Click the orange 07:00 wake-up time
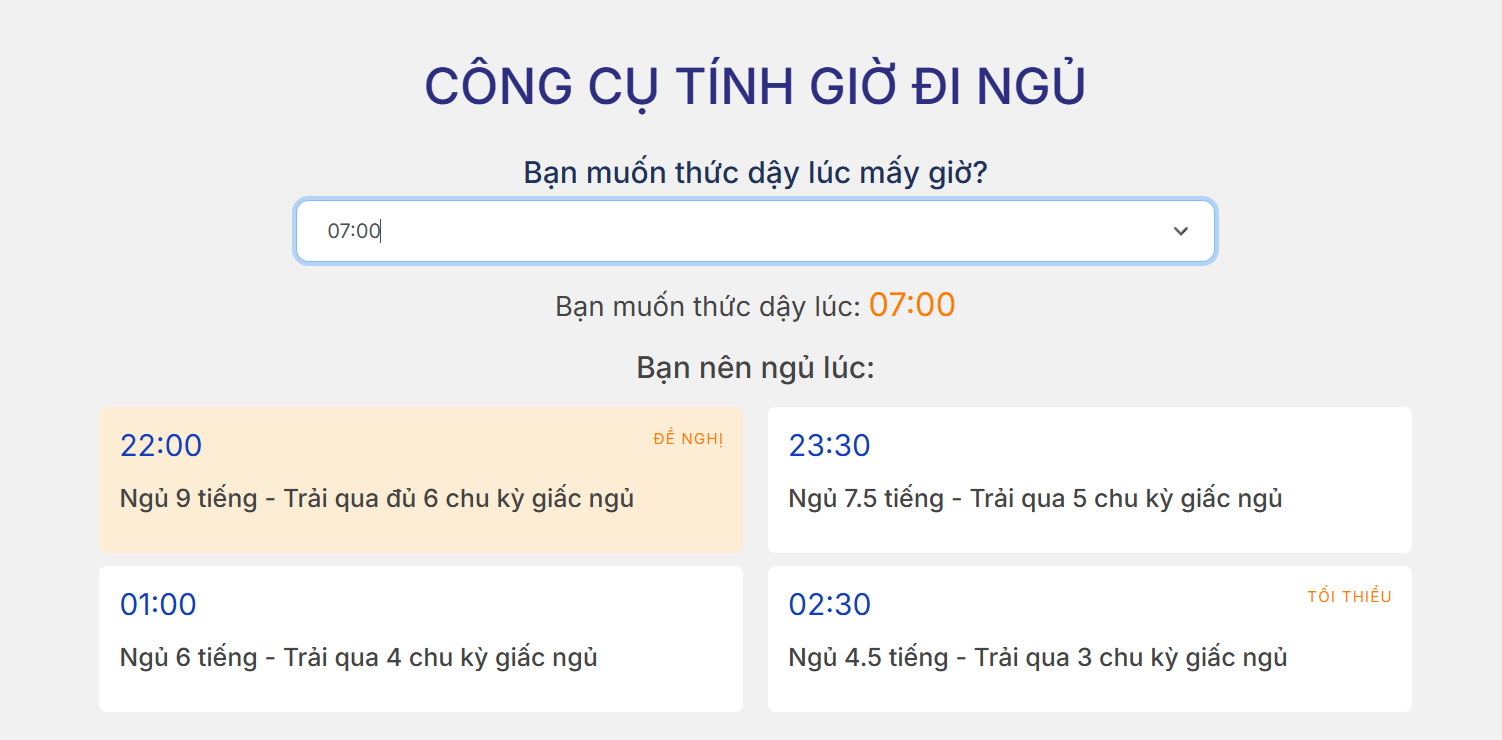This screenshot has width=1502, height=740. [x=911, y=305]
